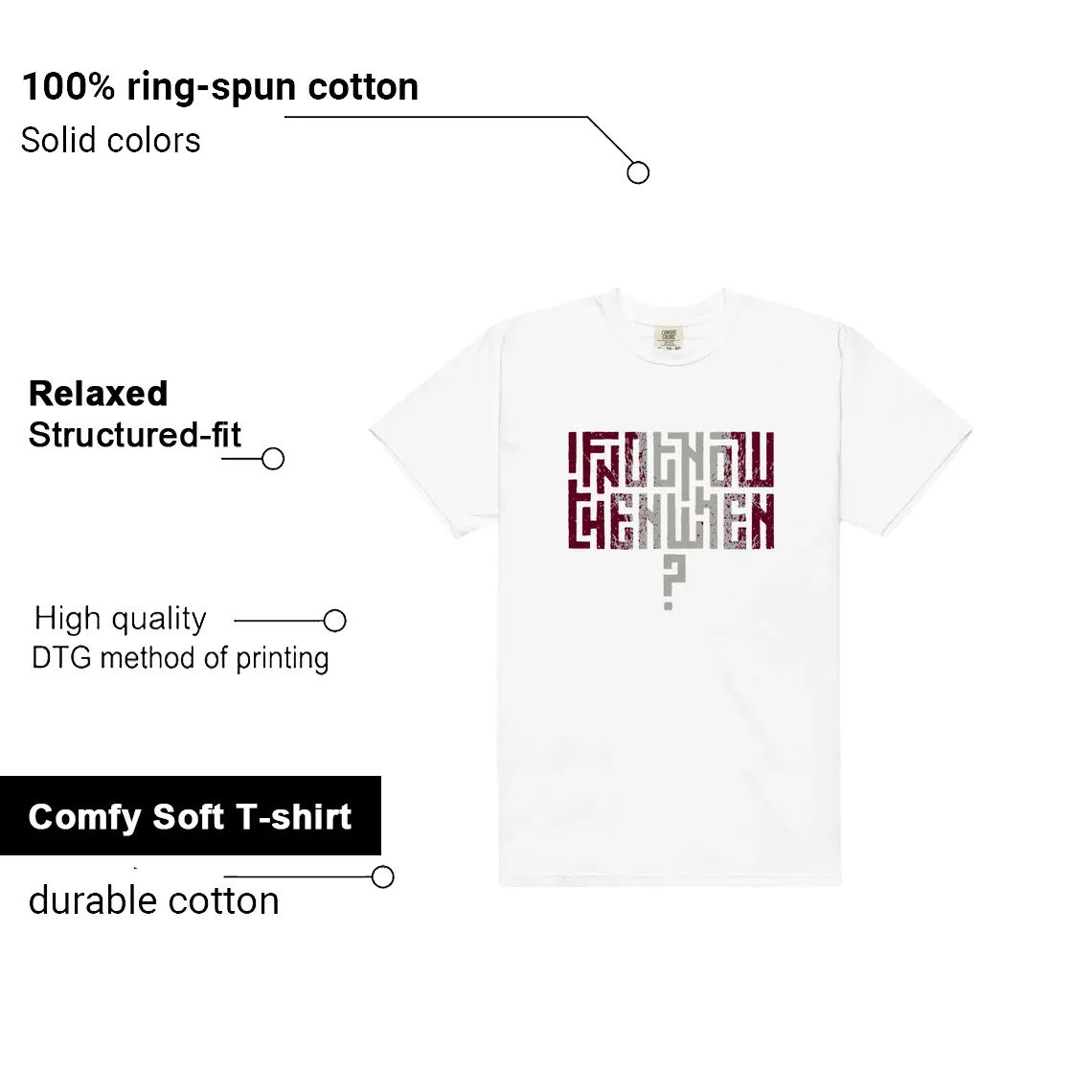Click the neck label tag on the shirt
Viewport: 1092px width, 1092px height.
click(670, 338)
